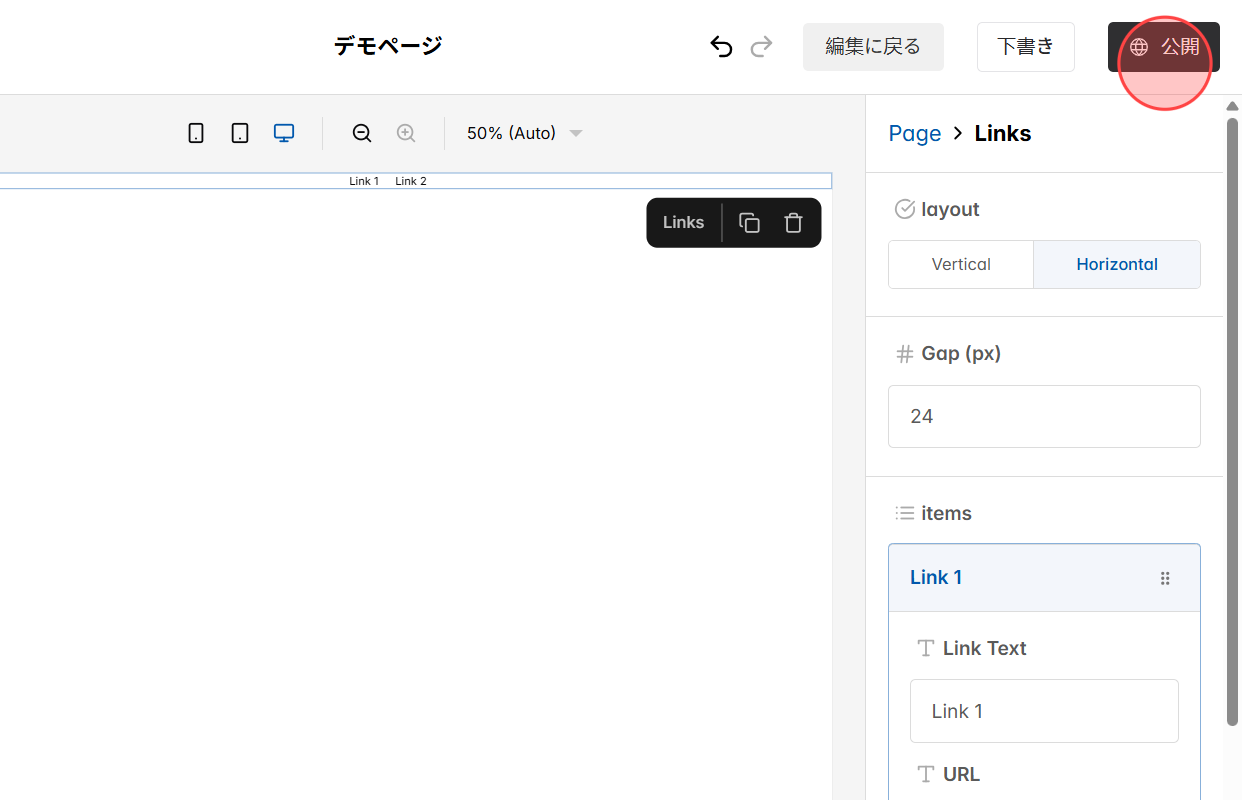Select the desktop preview icon
Screen dimensions: 1242x800
284,132
